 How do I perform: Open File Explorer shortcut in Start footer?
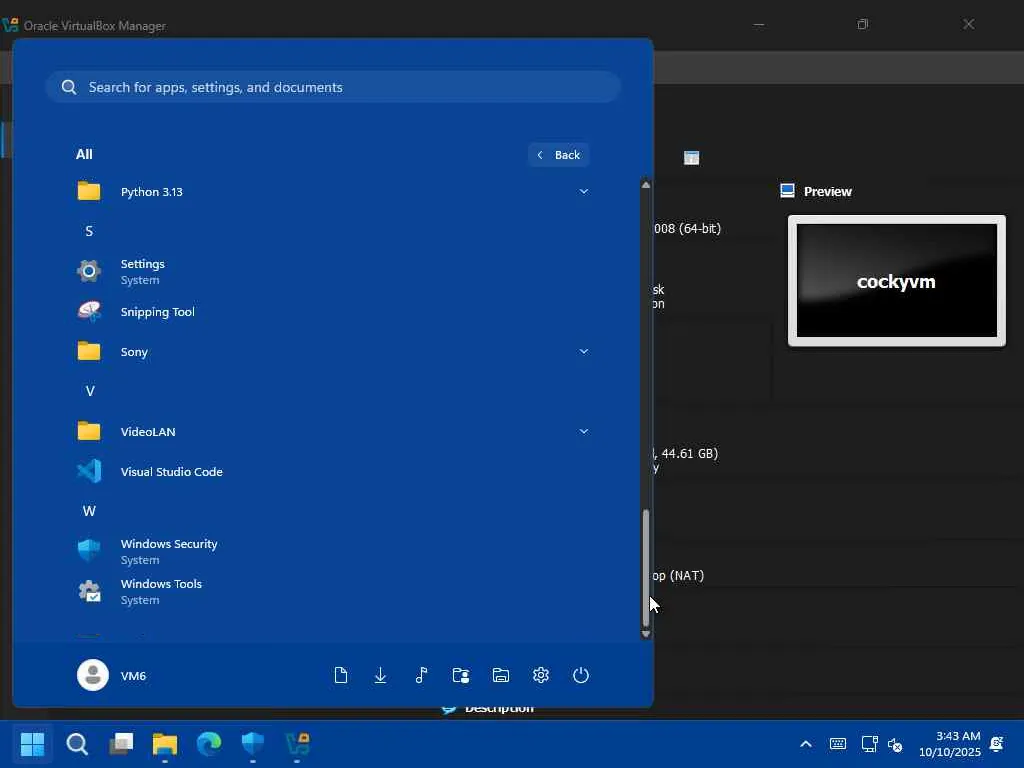[x=501, y=675]
